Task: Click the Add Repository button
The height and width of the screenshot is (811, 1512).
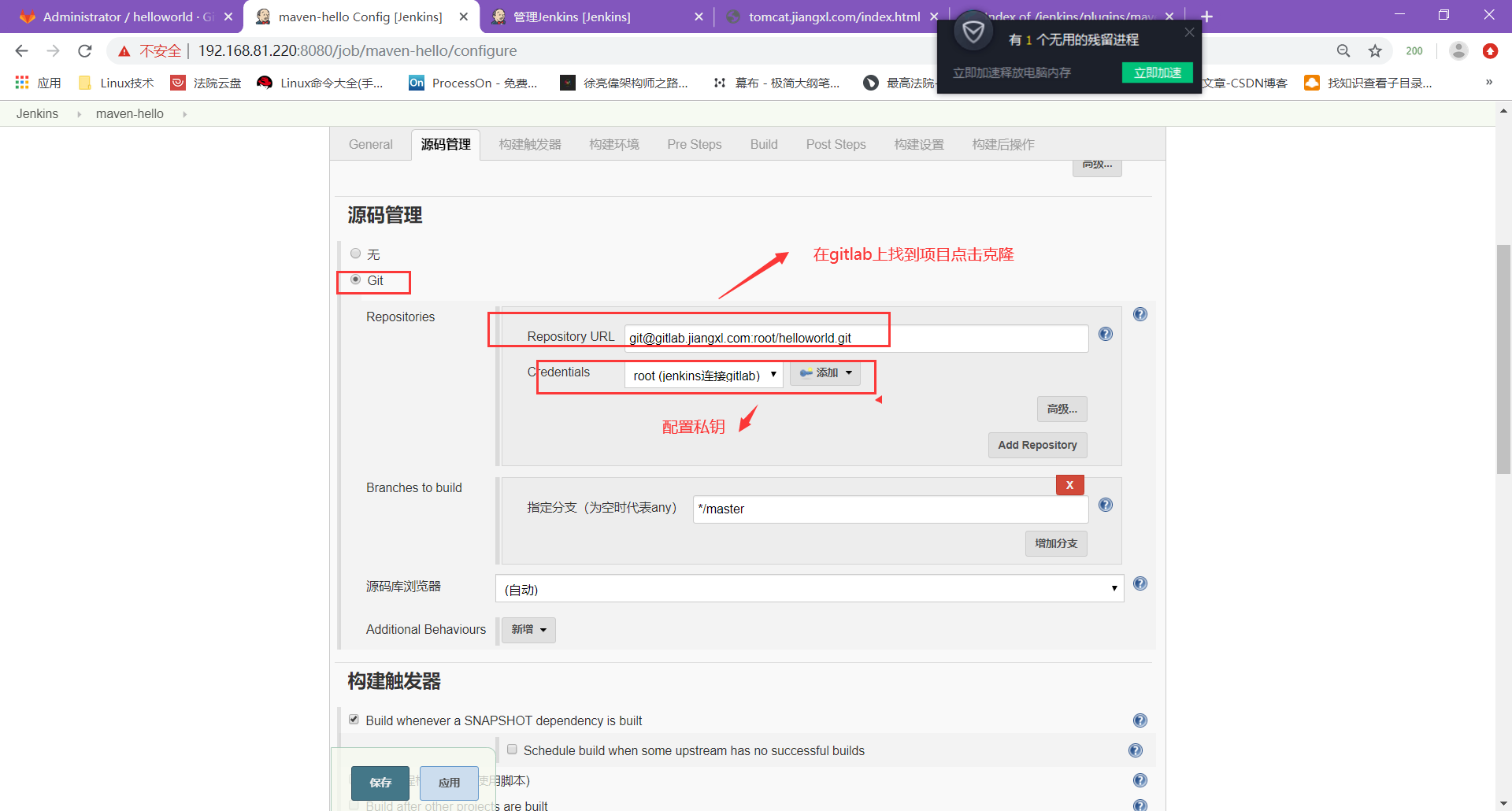Action: click(x=1037, y=445)
